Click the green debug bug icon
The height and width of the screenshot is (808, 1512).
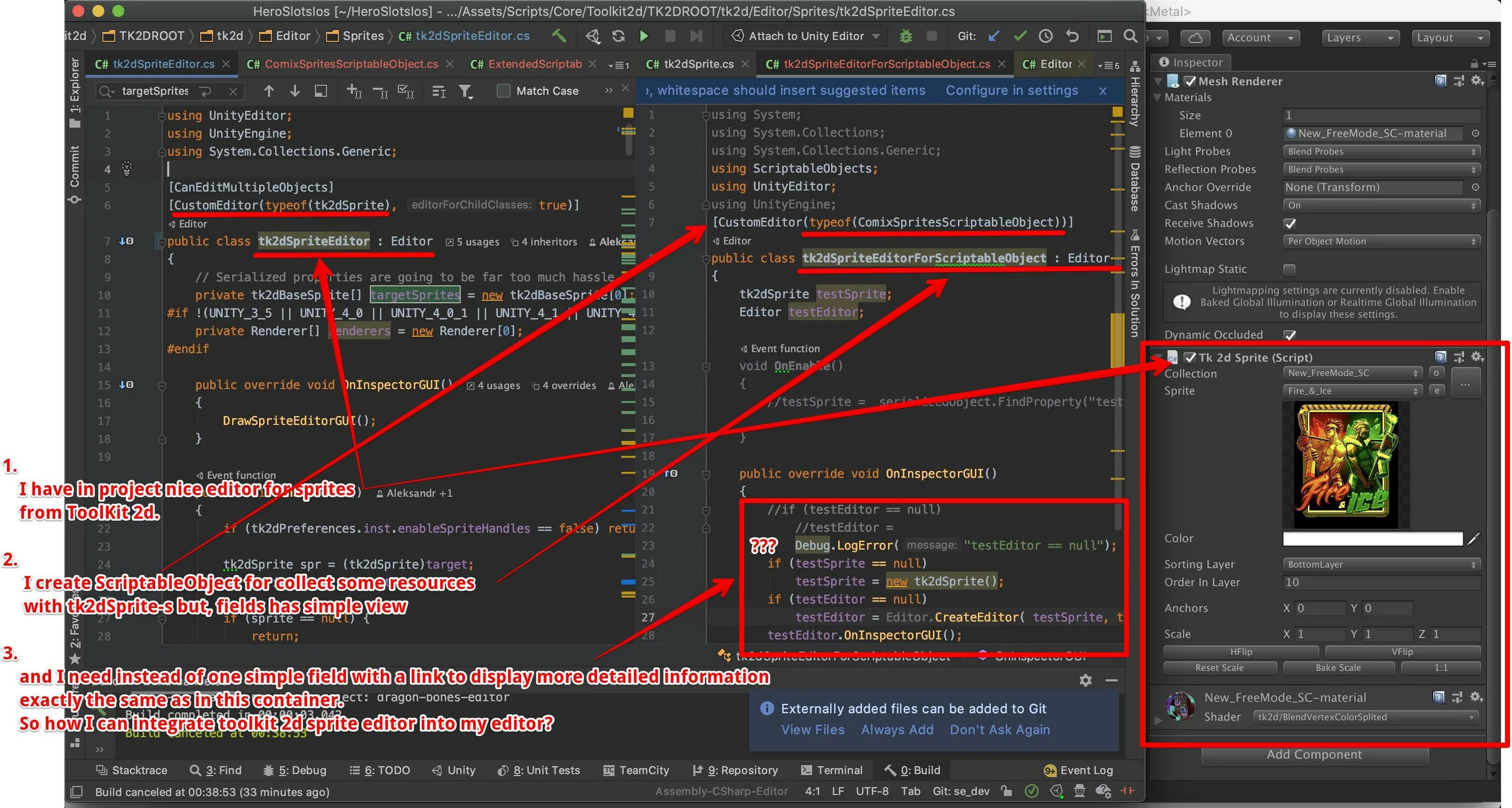[906, 36]
